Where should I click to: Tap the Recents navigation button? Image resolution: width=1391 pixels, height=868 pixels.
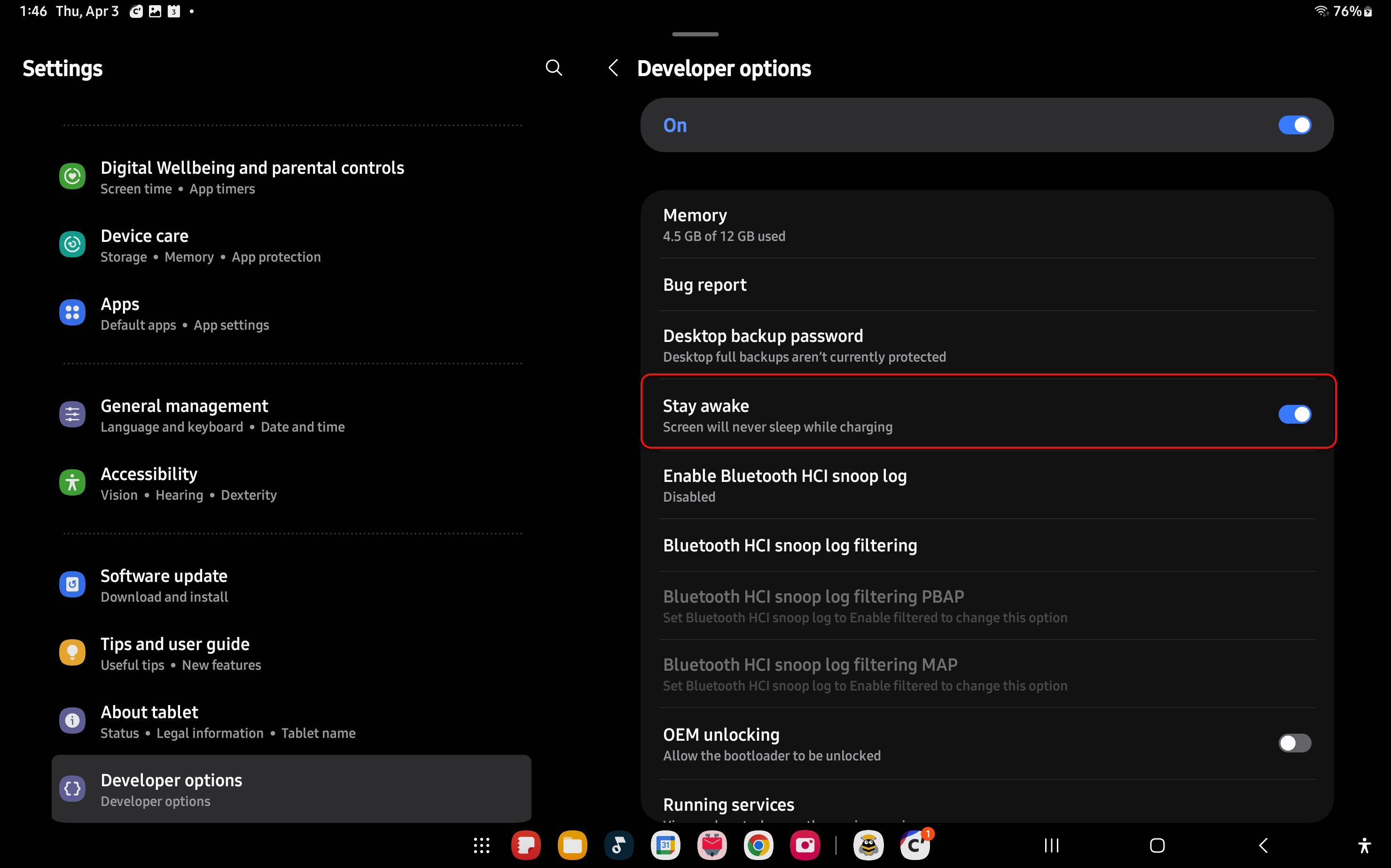[1051, 845]
